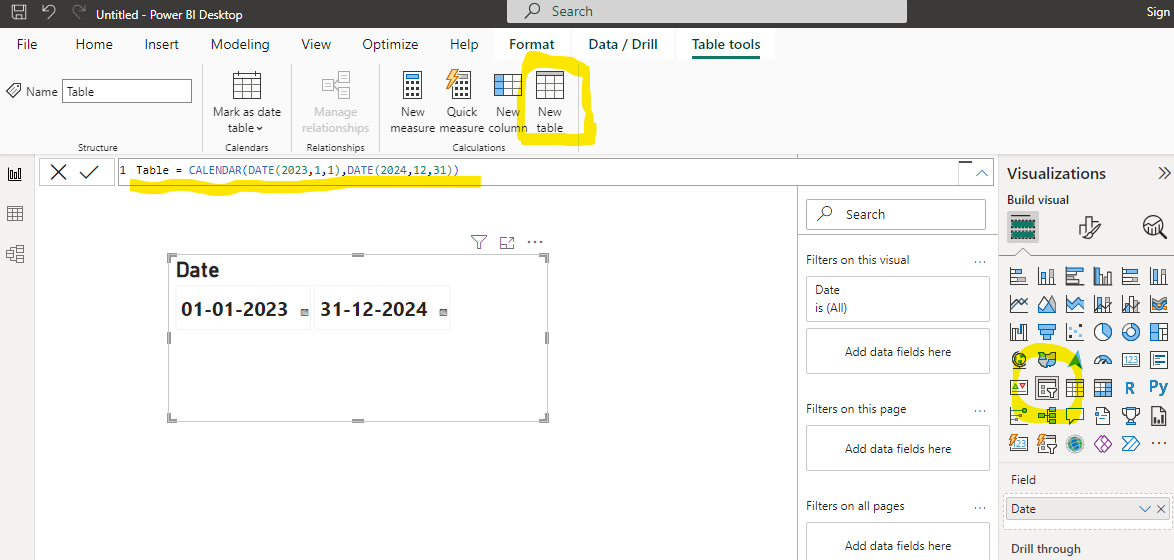Select the Gauge visual
The image size is (1174, 560).
coord(1102,359)
